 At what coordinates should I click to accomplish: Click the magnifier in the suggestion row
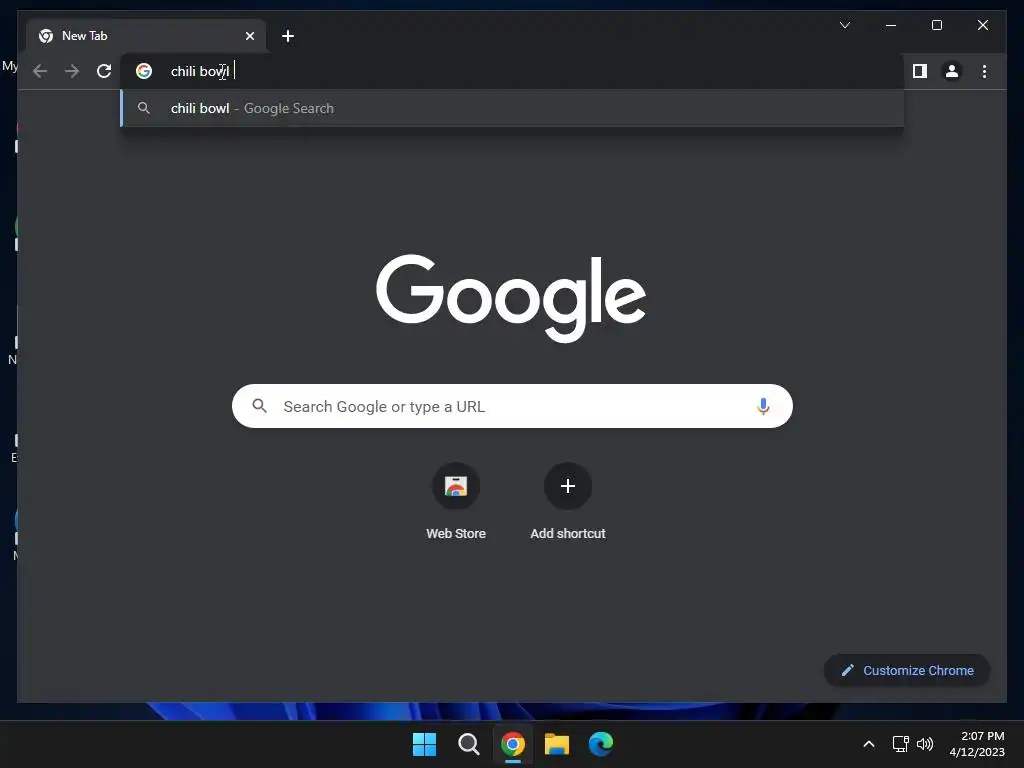[144, 108]
